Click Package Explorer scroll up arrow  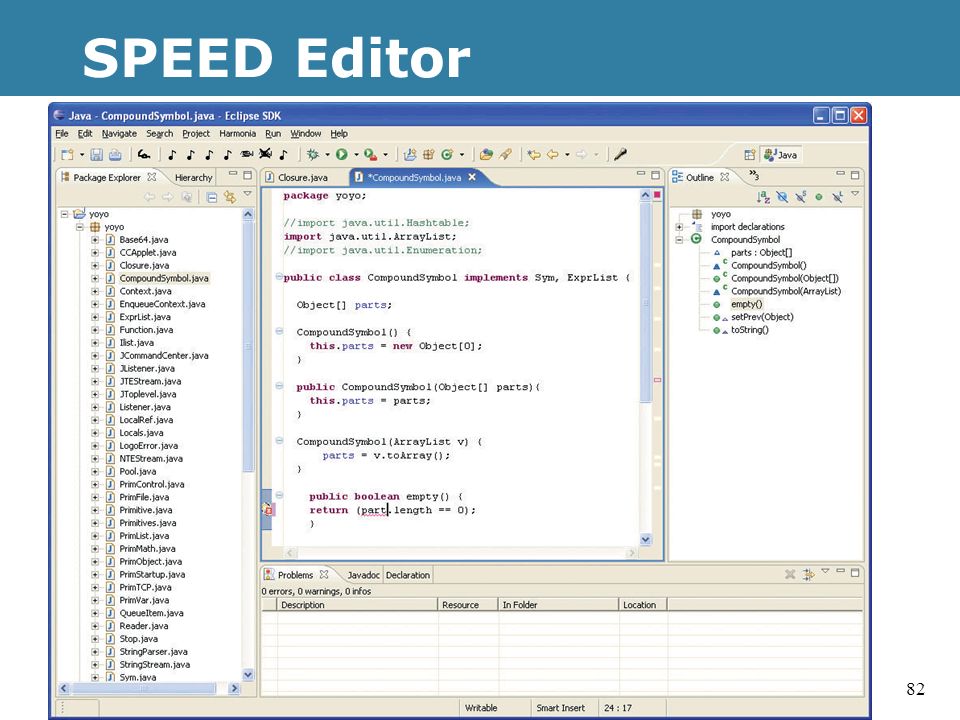click(248, 214)
